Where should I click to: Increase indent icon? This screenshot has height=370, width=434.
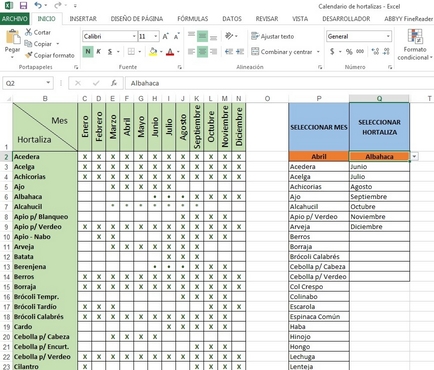(240, 52)
